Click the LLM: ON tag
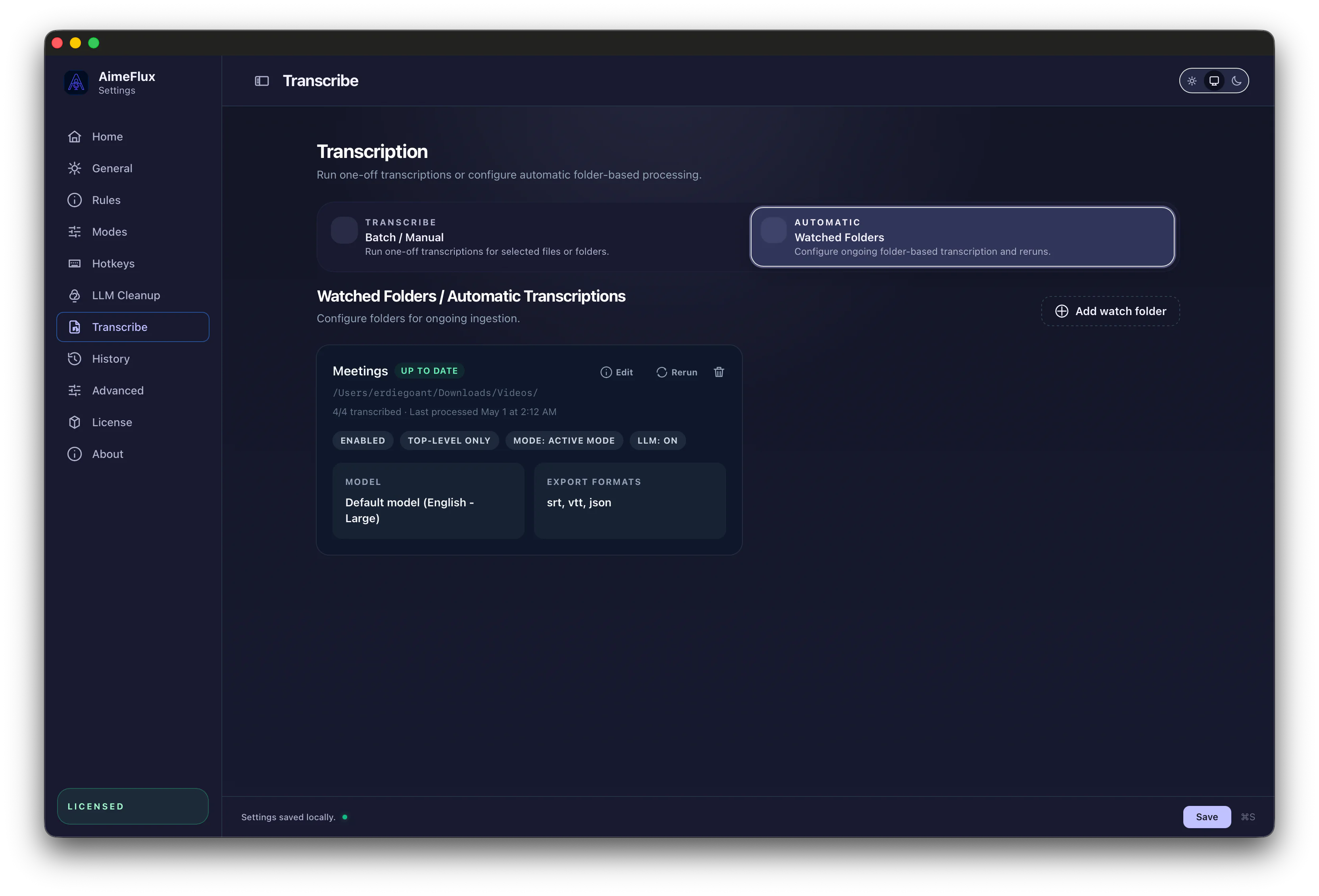 pos(657,441)
